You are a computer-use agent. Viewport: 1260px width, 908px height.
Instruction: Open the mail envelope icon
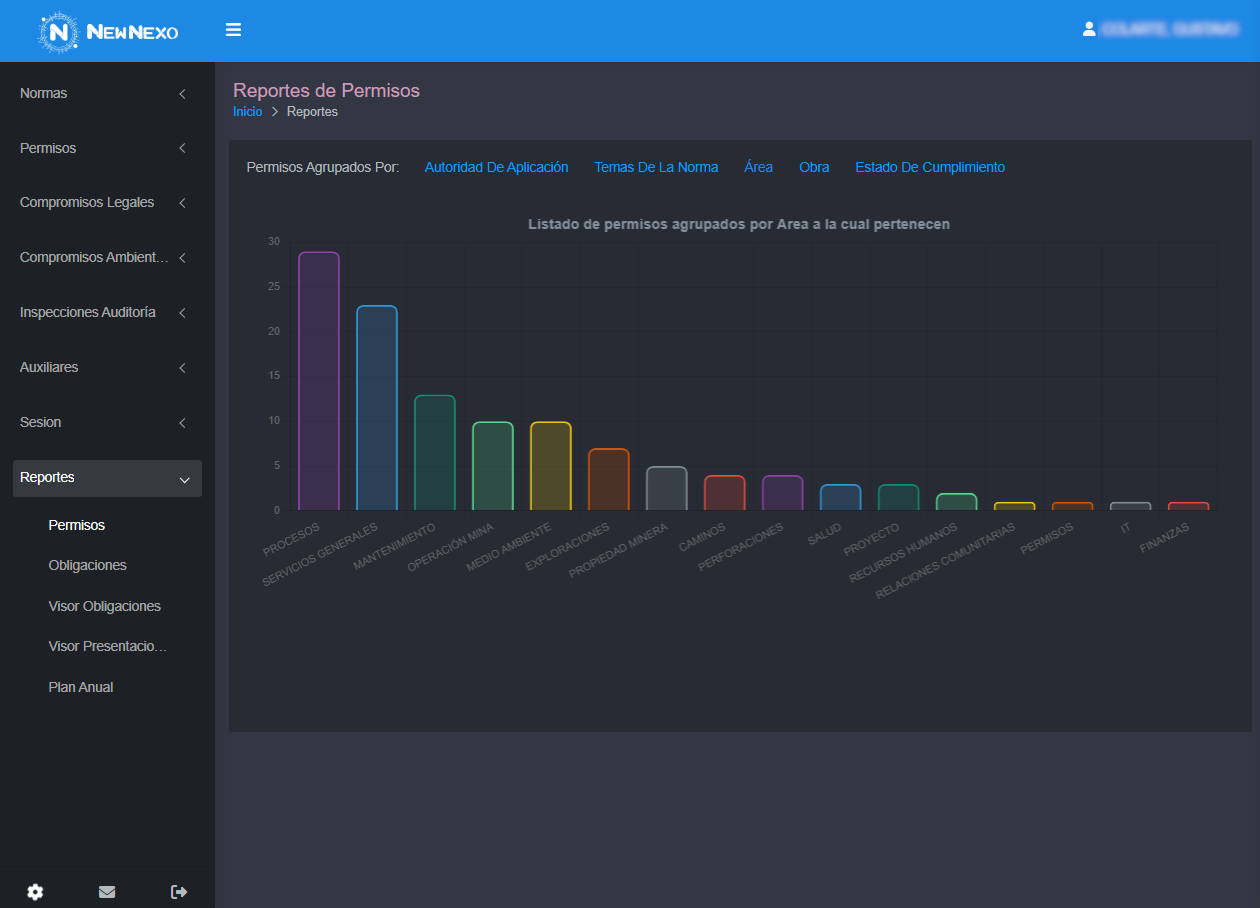107,892
